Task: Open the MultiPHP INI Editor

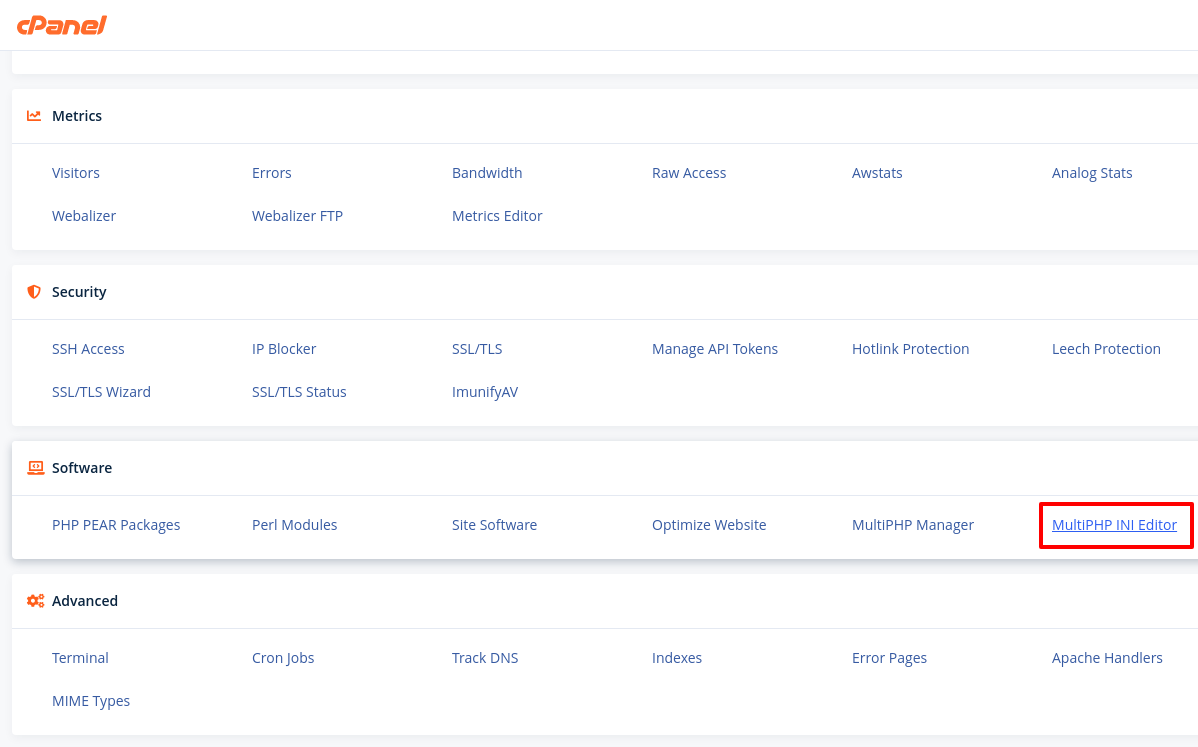Action: pyautogui.click(x=1114, y=525)
